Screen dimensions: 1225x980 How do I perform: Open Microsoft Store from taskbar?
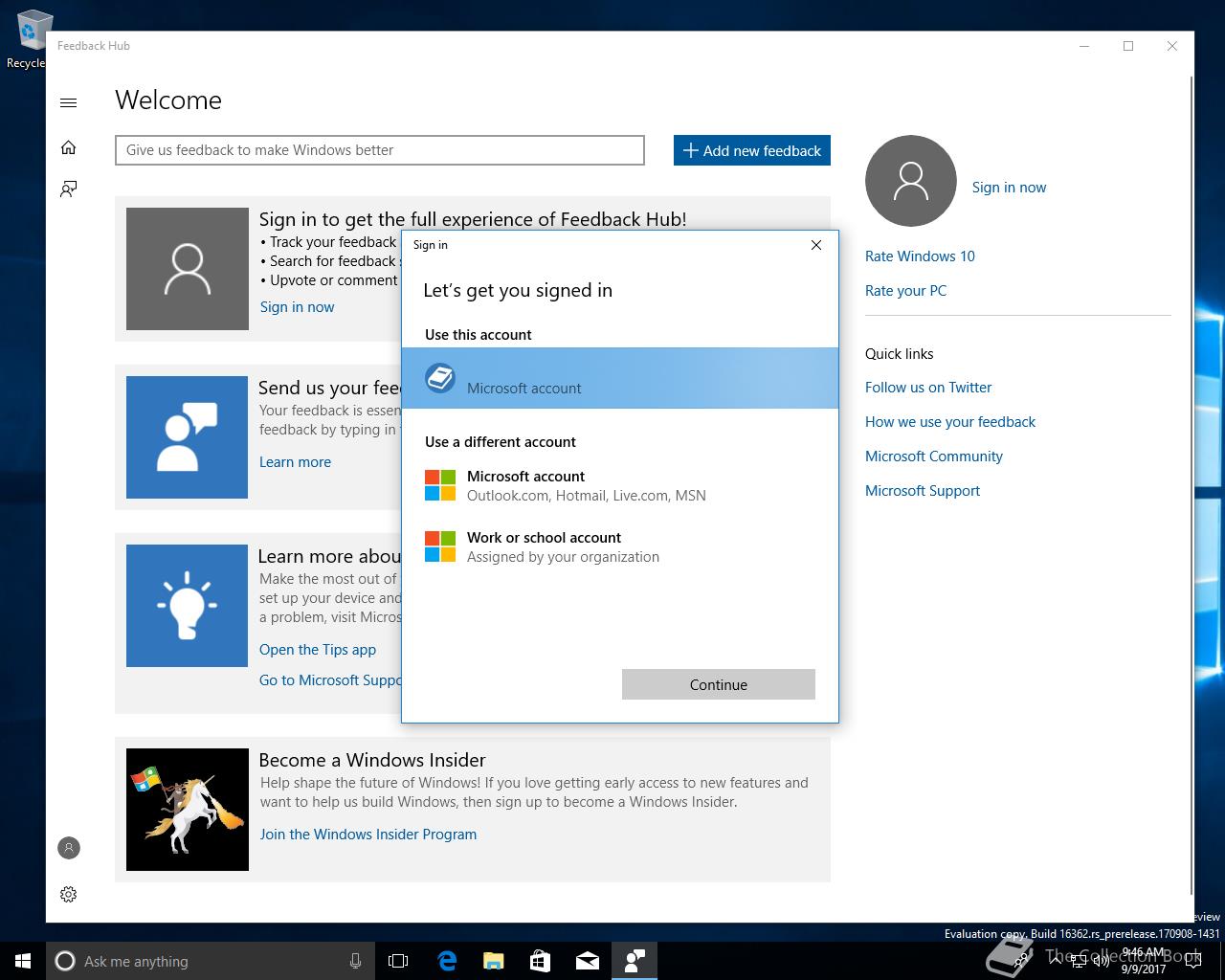pos(541,961)
